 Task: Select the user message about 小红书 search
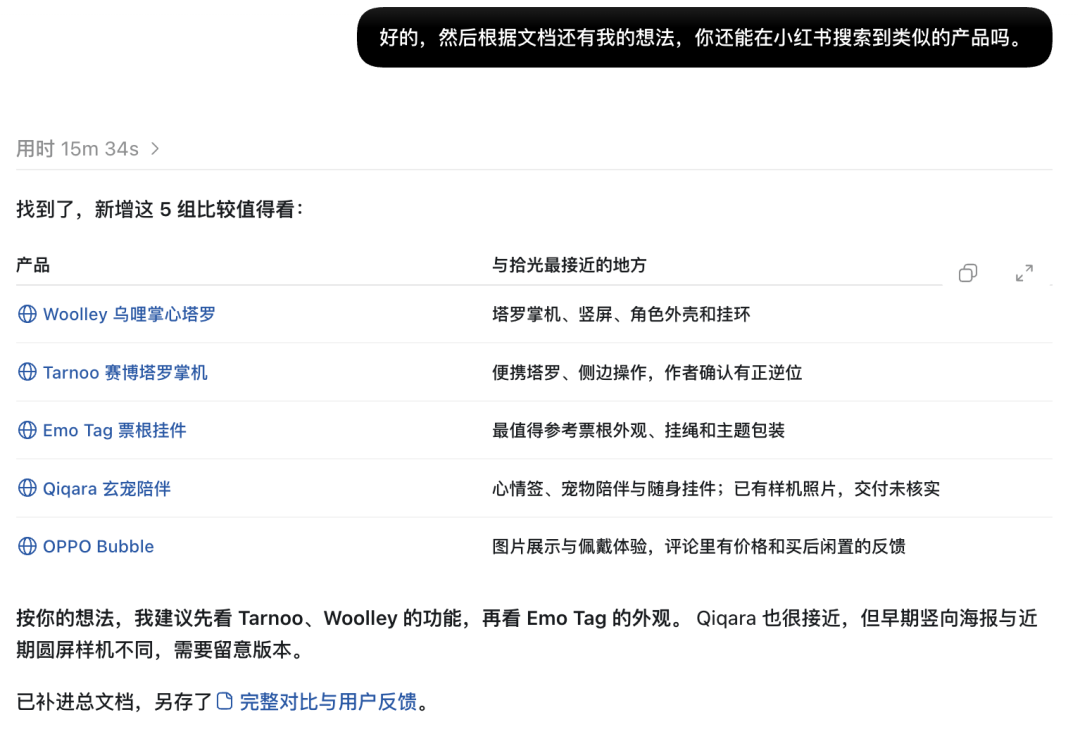[704, 37]
